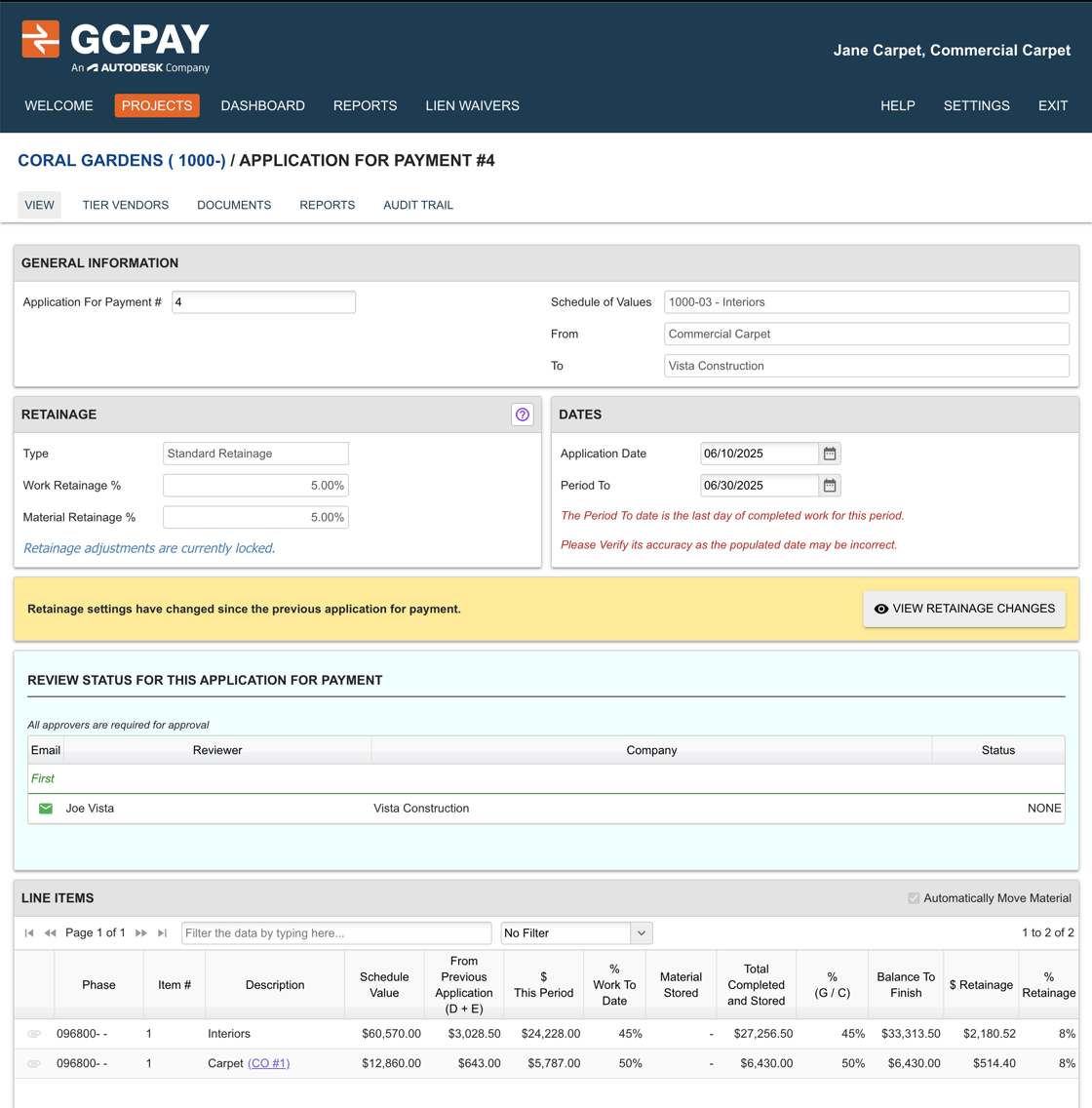
Task: Toggle Automatically Move Material checkbox
Action: [914, 898]
